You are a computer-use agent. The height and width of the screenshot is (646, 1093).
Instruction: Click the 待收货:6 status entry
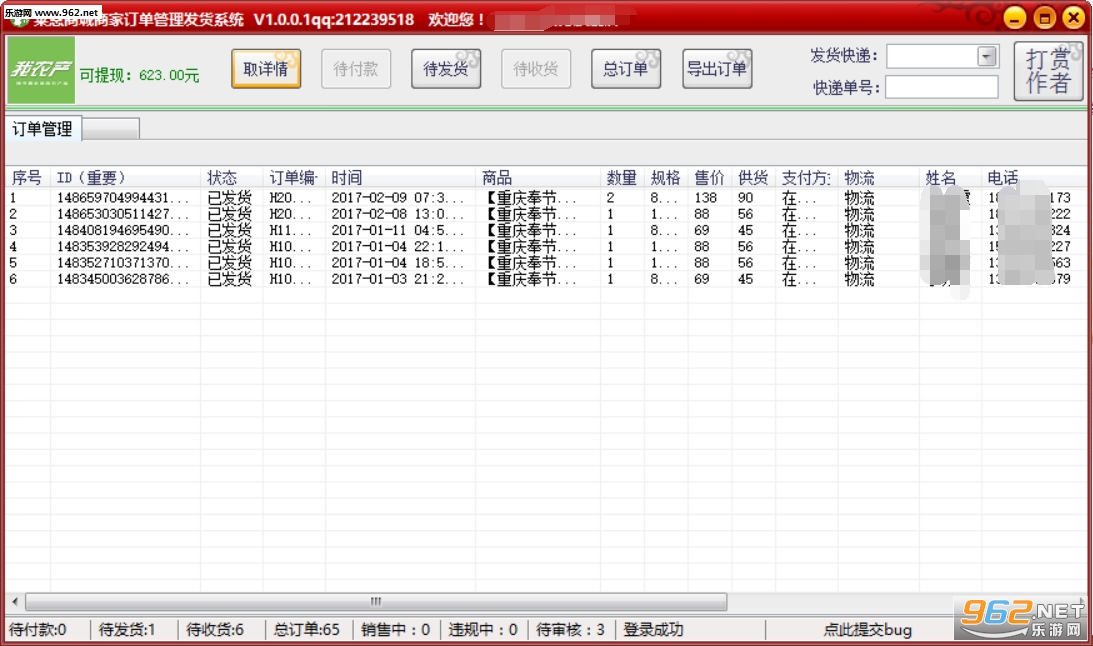pos(215,630)
